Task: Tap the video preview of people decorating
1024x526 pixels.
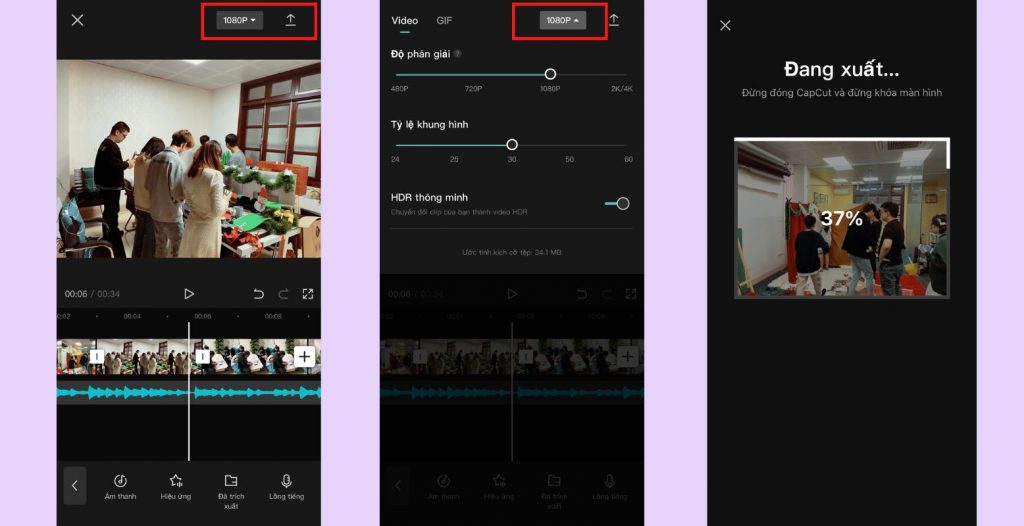Action: [x=189, y=159]
